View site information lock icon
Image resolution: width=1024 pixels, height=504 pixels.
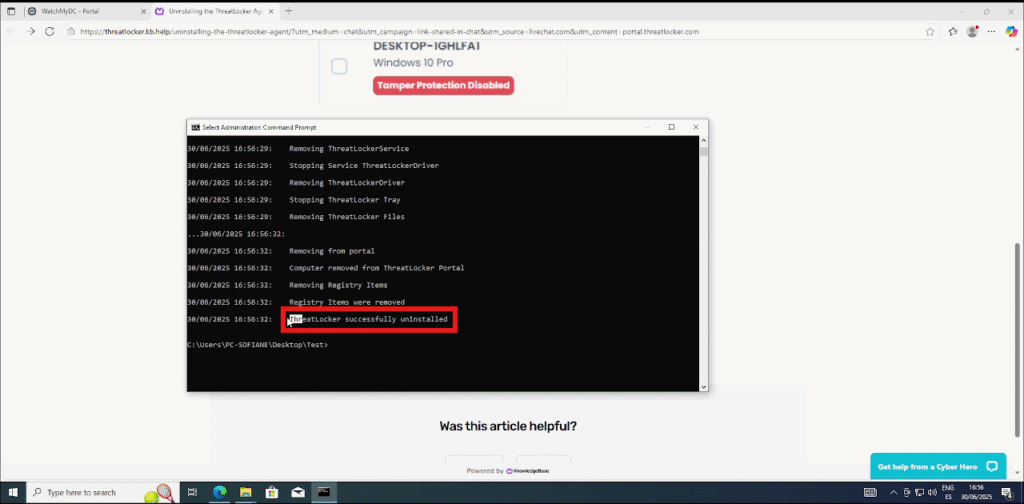click(71, 31)
